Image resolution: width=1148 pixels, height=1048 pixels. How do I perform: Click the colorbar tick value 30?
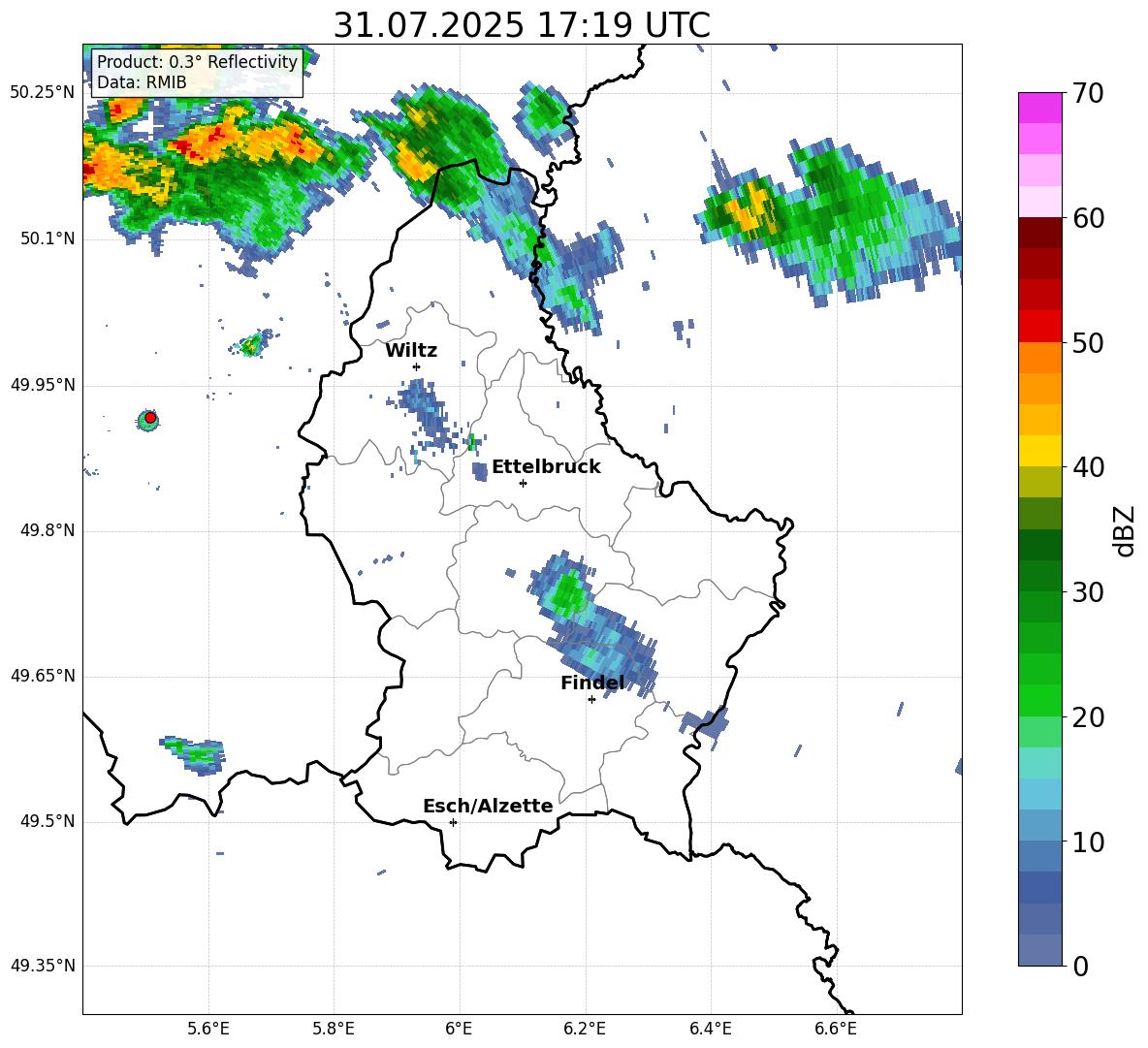[1088, 592]
